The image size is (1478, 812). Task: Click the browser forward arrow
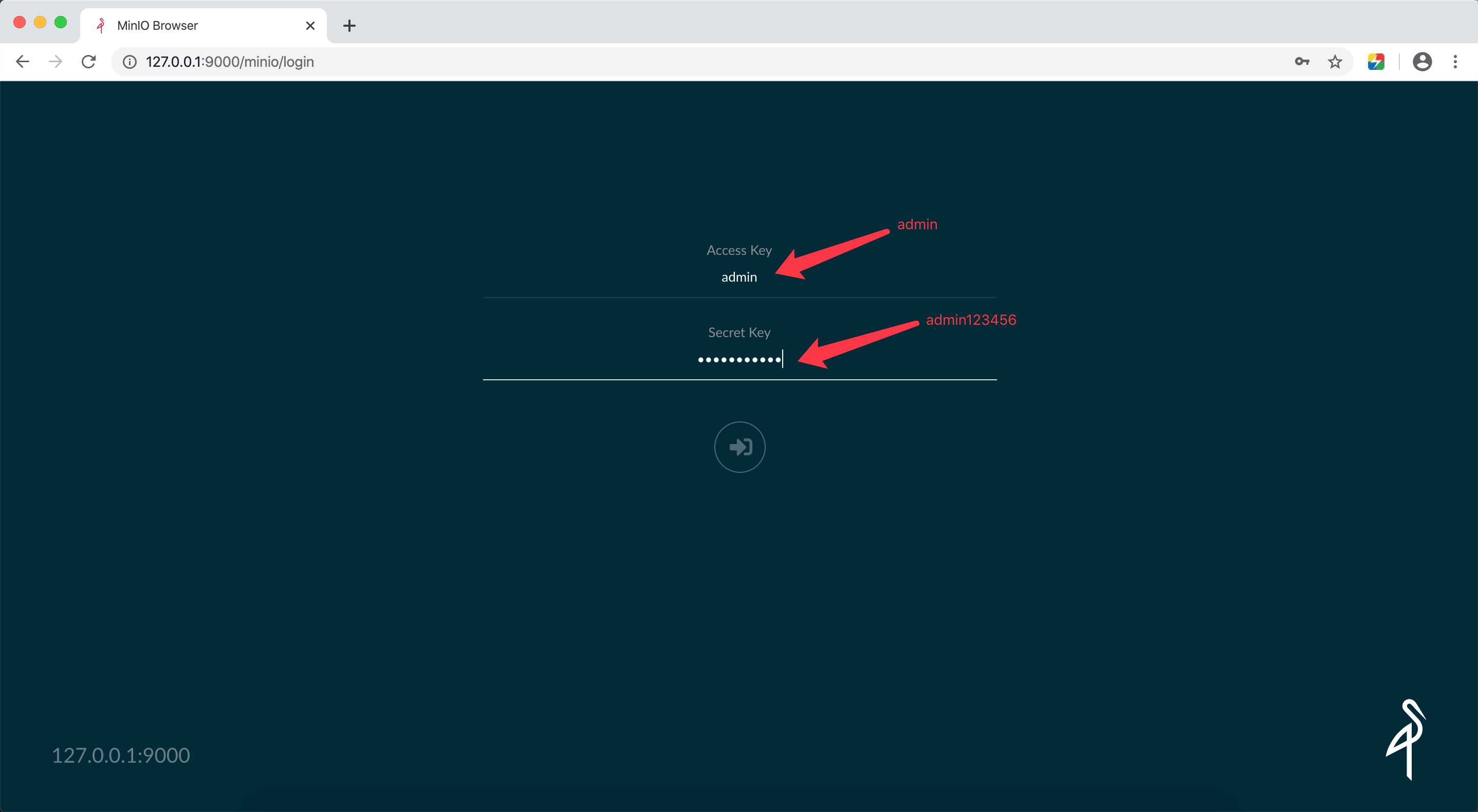(56, 61)
